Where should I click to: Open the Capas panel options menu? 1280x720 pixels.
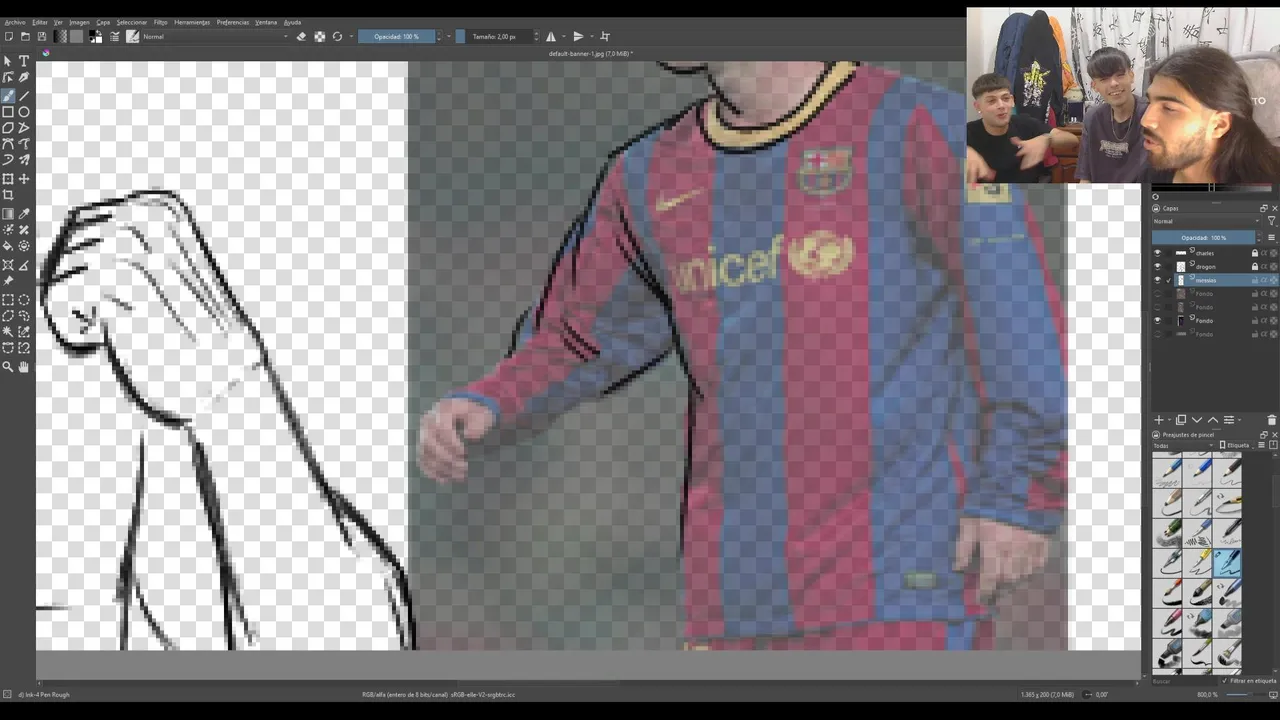pos(1272,238)
